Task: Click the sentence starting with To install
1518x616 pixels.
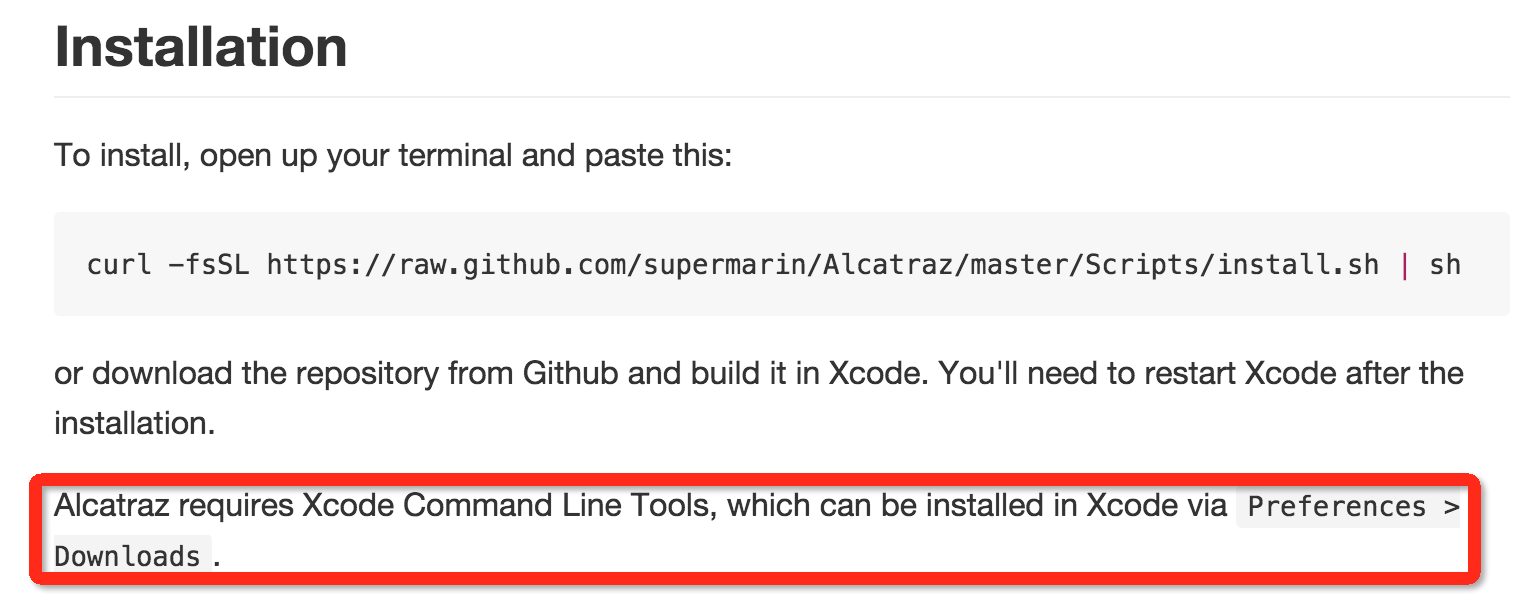Action: (x=393, y=157)
